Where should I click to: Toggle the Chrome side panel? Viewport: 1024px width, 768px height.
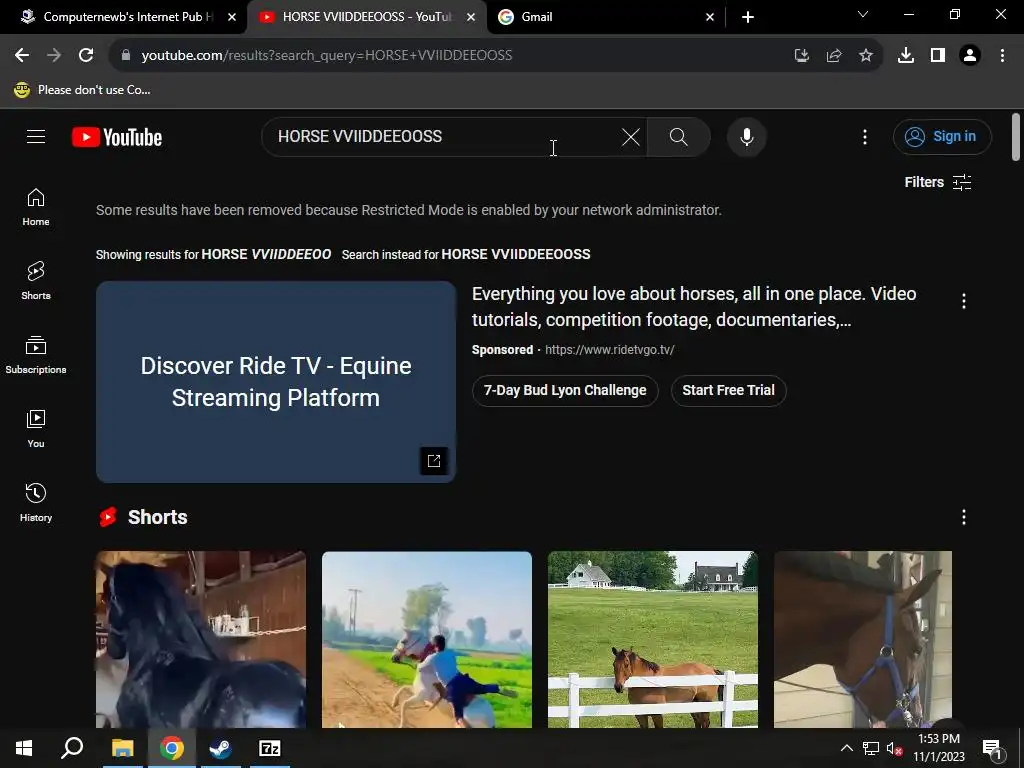point(937,56)
